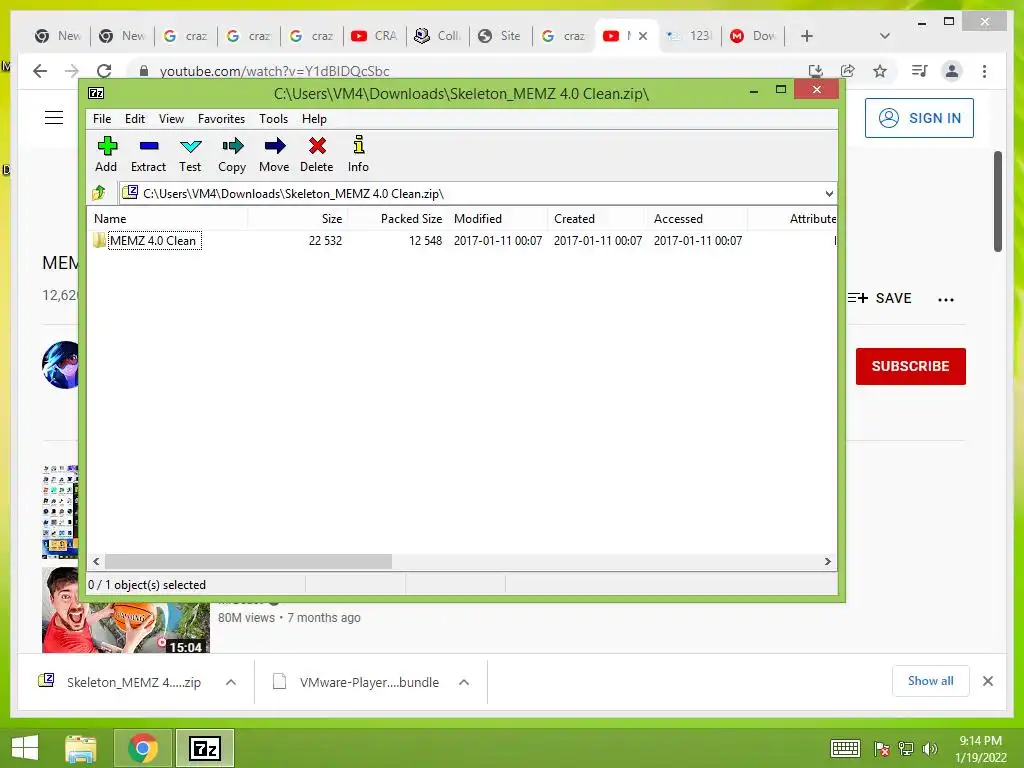Expand options chevron for VMware-Player bundle download
The image size is (1024, 768).
point(464,682)
